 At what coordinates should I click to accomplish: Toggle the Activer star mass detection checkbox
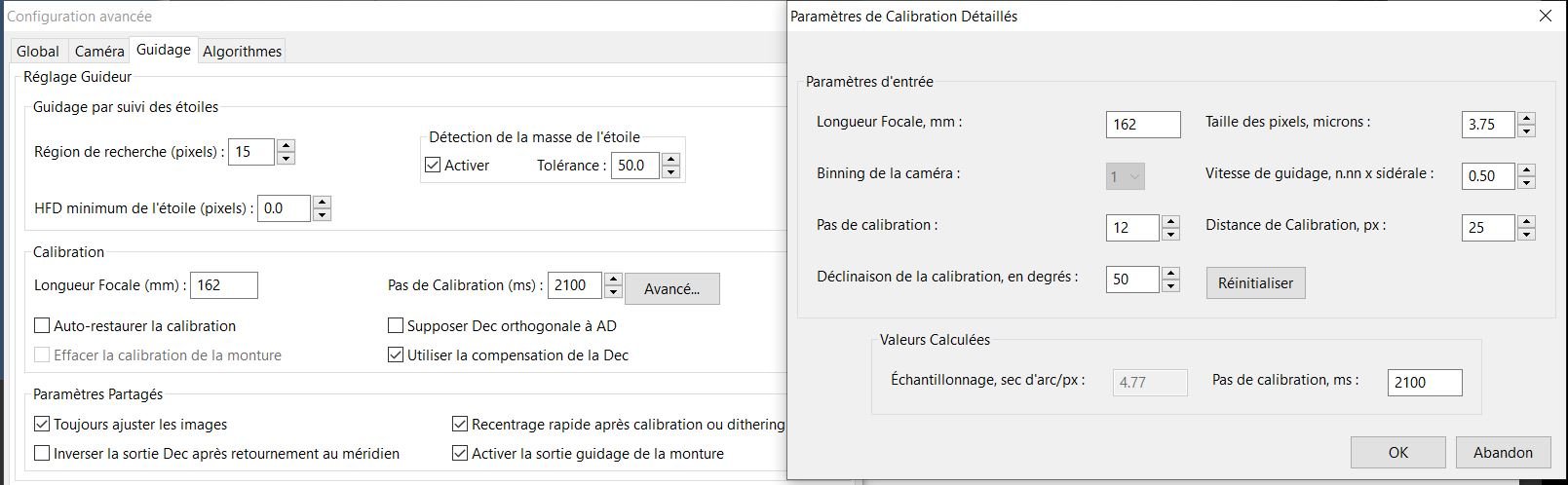pos(434,166)
